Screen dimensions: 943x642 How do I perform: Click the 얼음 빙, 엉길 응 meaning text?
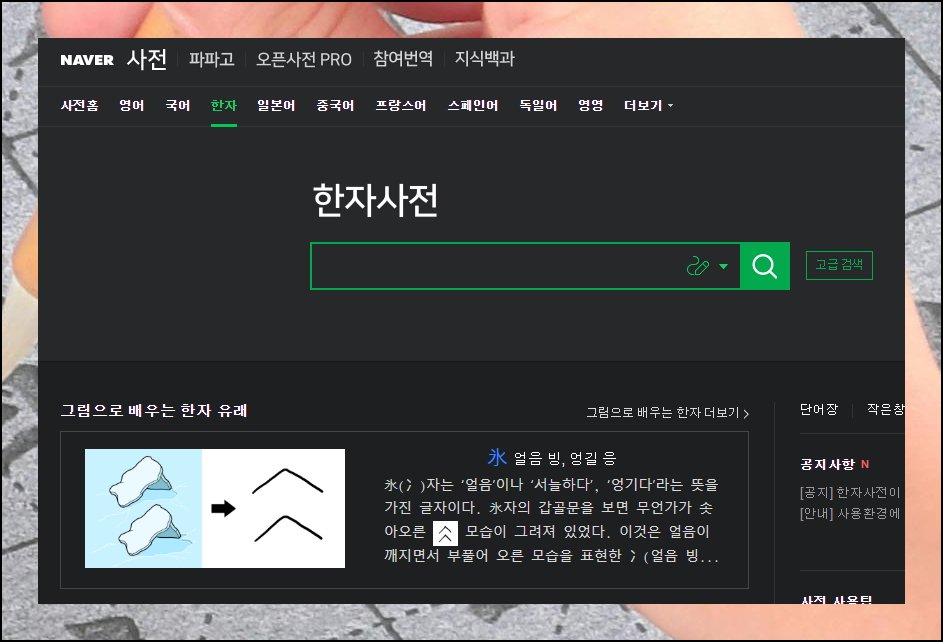pos(565,459)
